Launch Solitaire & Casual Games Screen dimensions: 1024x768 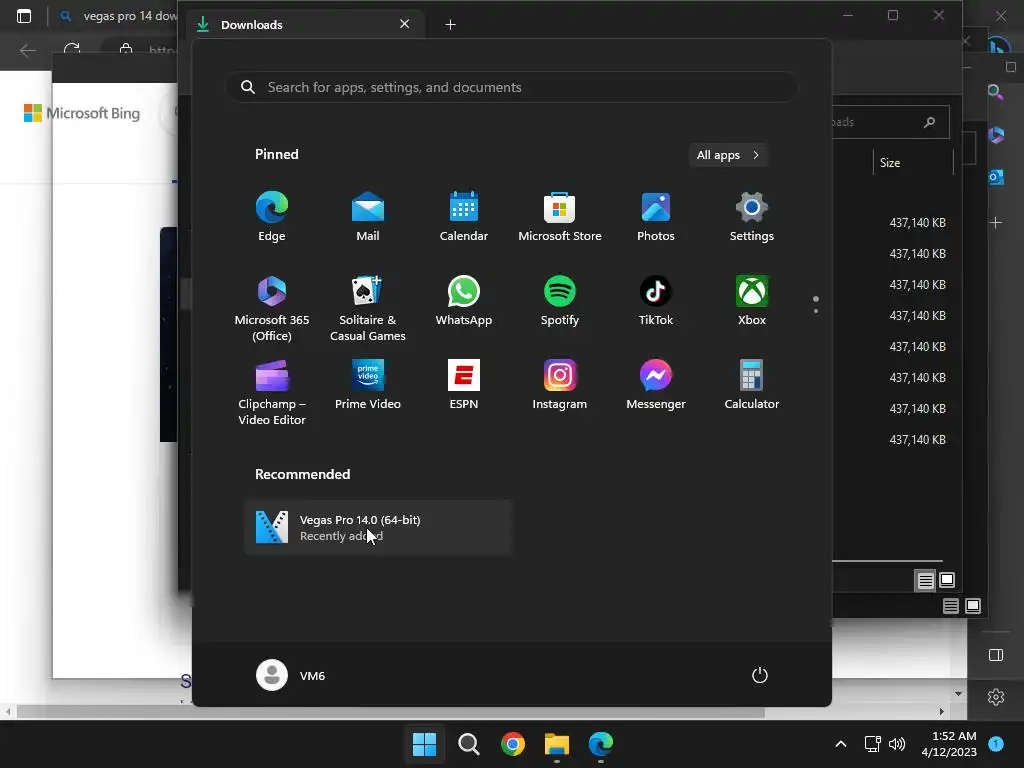368,308
